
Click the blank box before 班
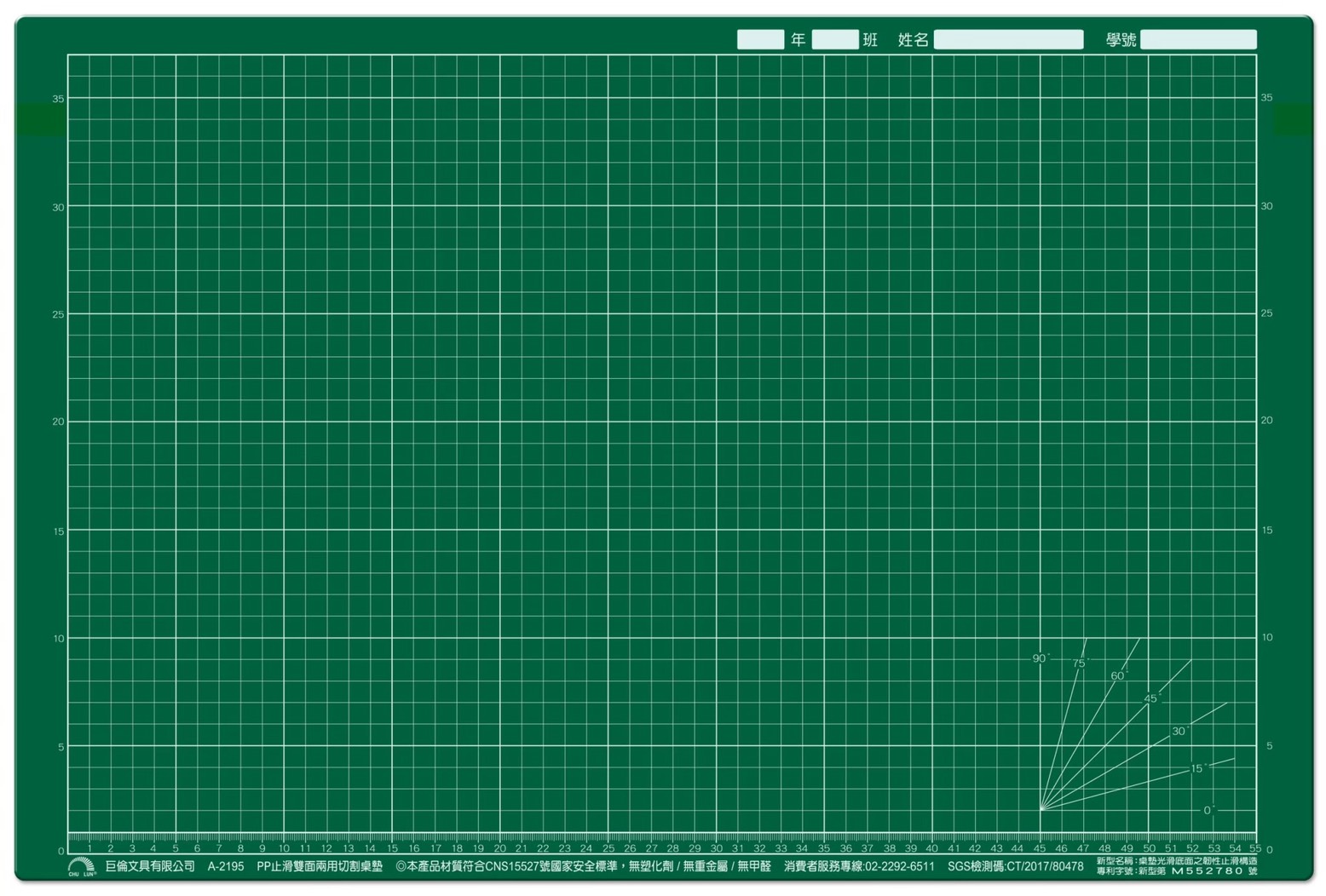coord(835,39)
